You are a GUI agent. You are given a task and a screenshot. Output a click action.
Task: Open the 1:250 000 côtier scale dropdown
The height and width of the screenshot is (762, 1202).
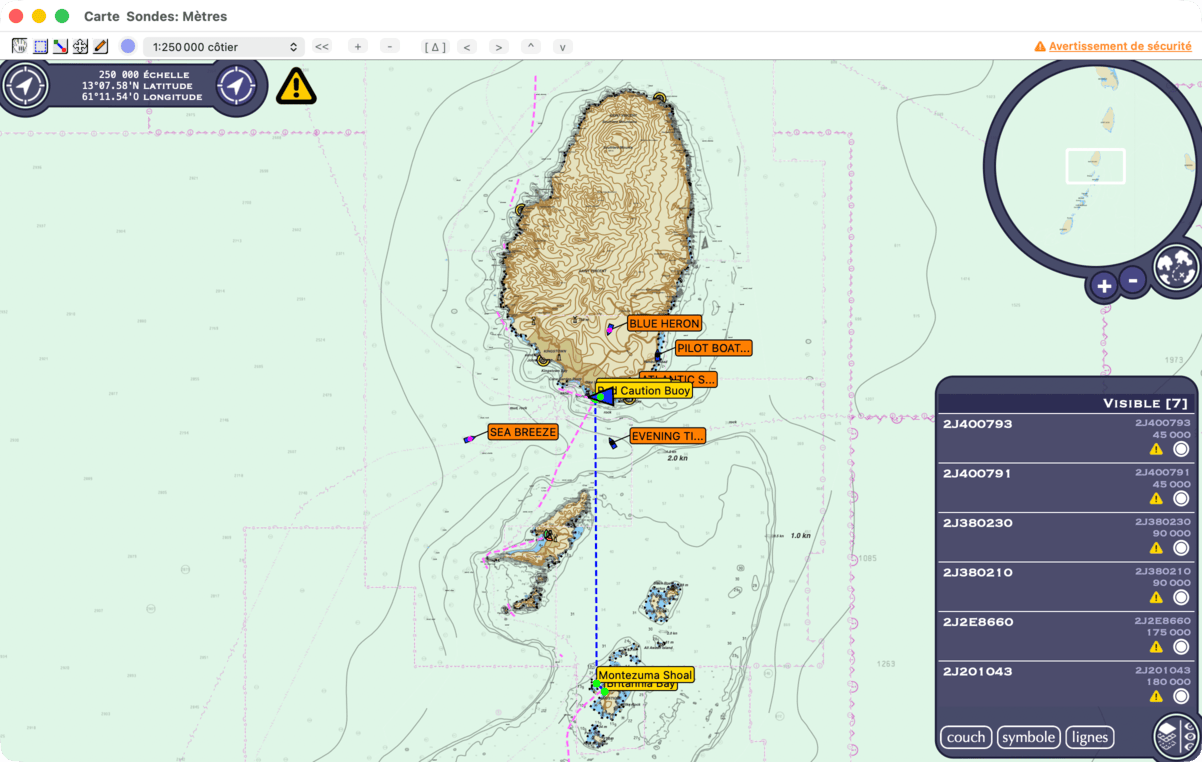pyautogui.click(x=224, y=47)
